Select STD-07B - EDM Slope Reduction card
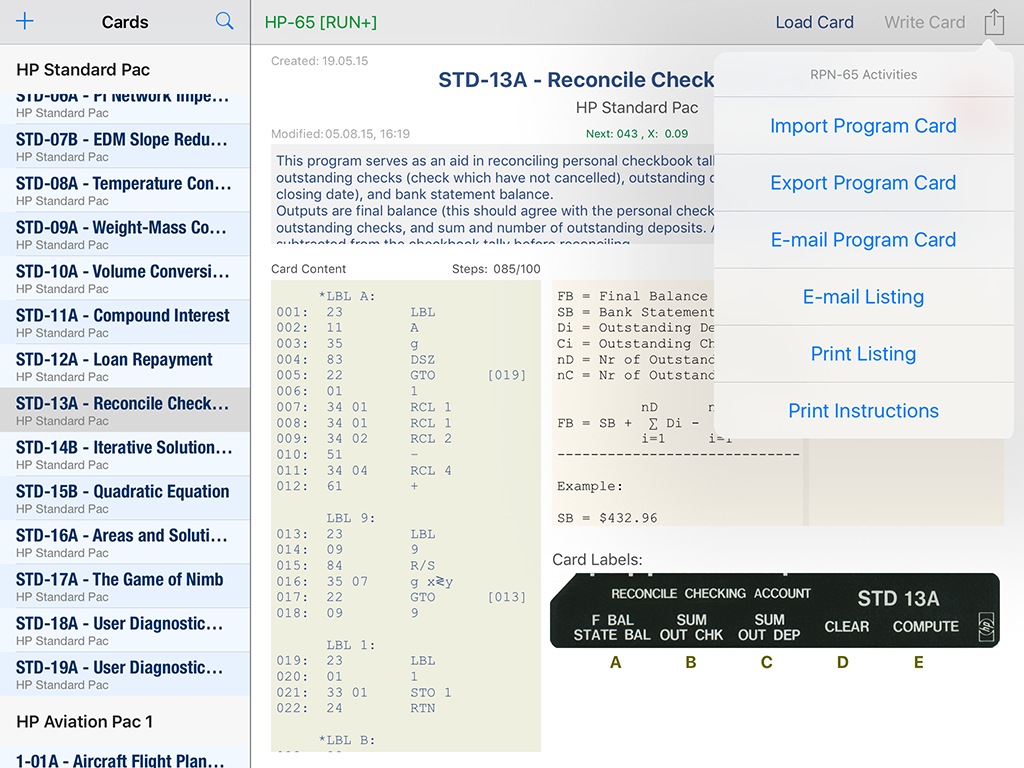Viewport: 1024px width, 768px height. [x=125, y=146]
